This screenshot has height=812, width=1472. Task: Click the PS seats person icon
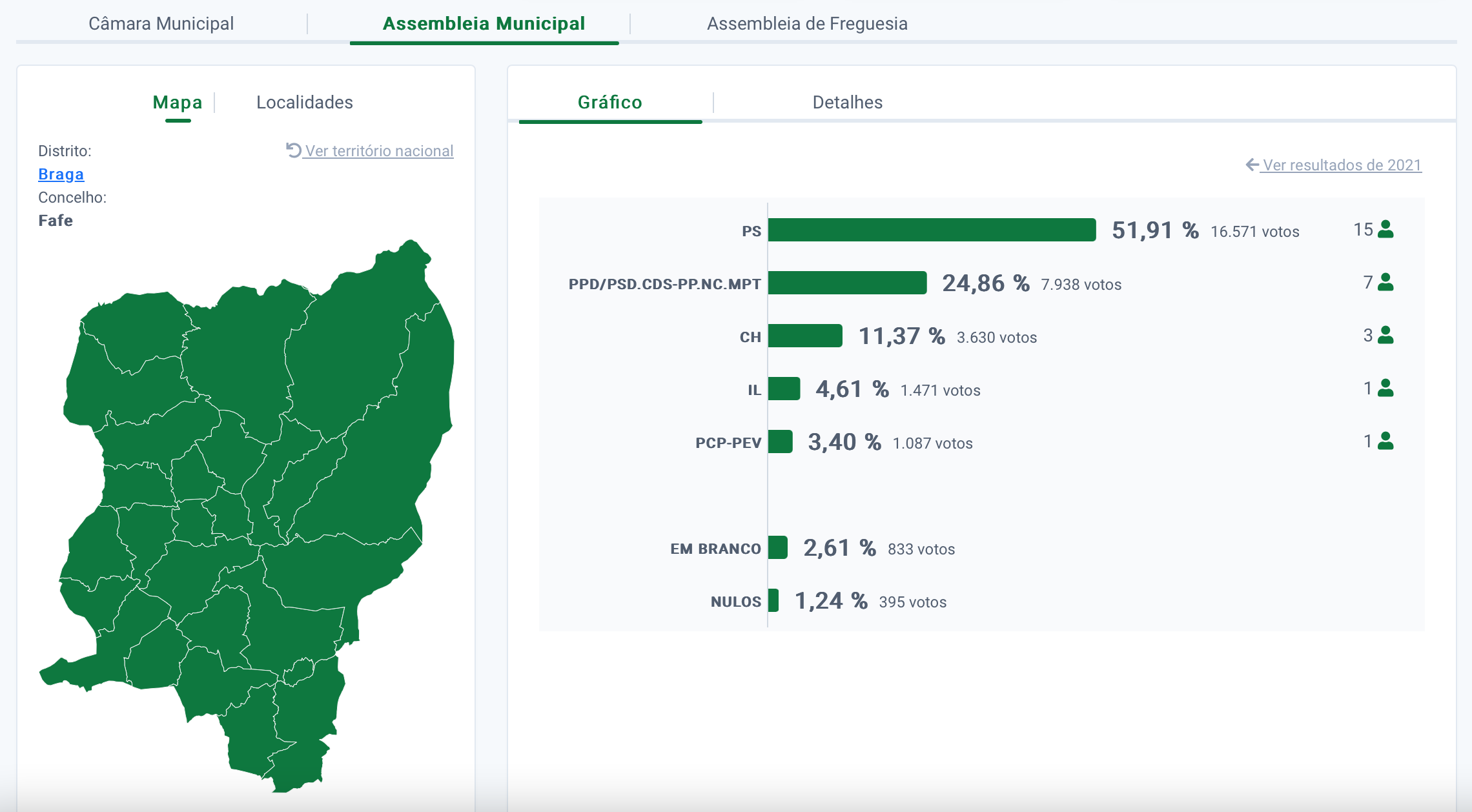coord(1385,229)
